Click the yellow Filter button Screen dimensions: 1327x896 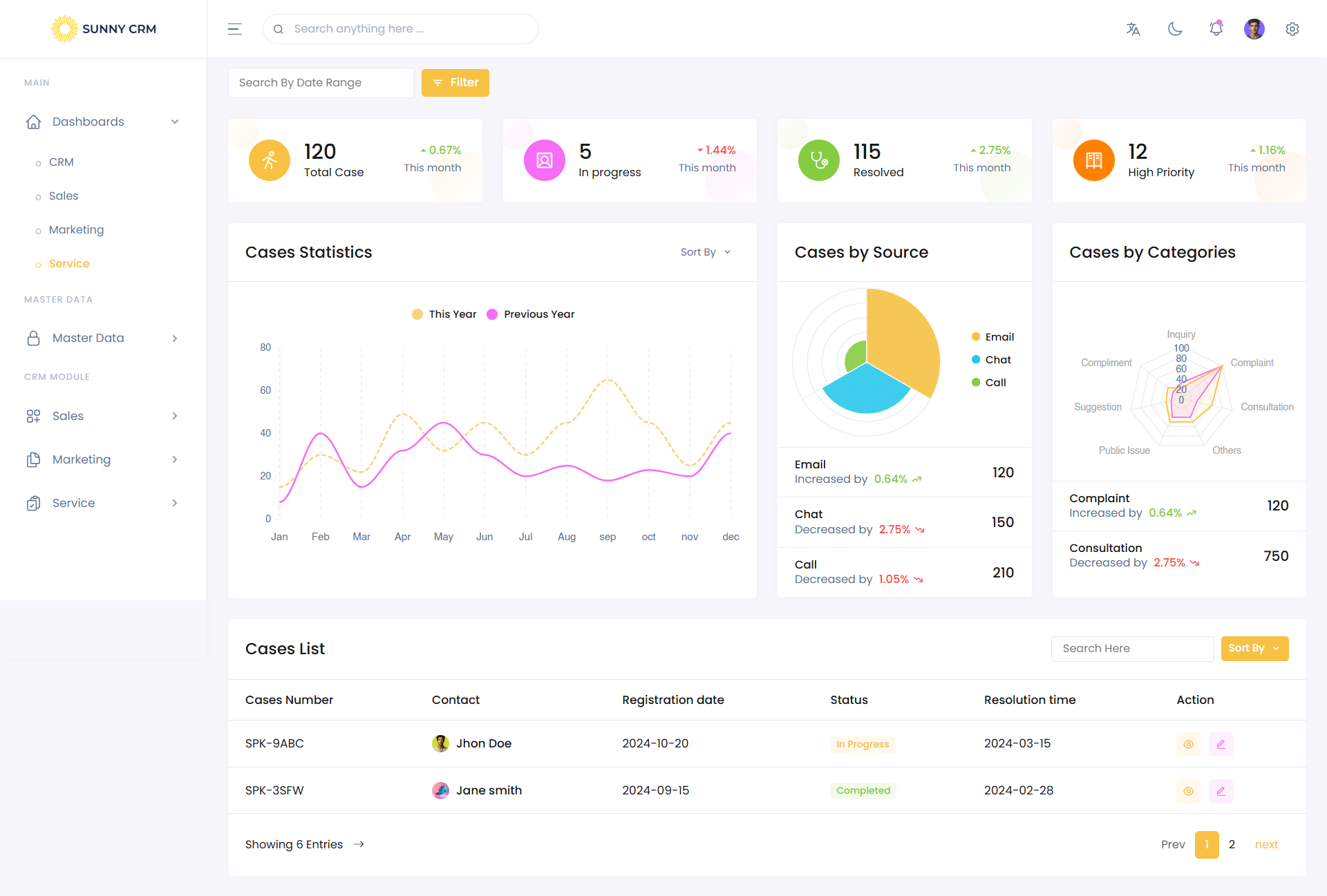[x=455, y=83]
